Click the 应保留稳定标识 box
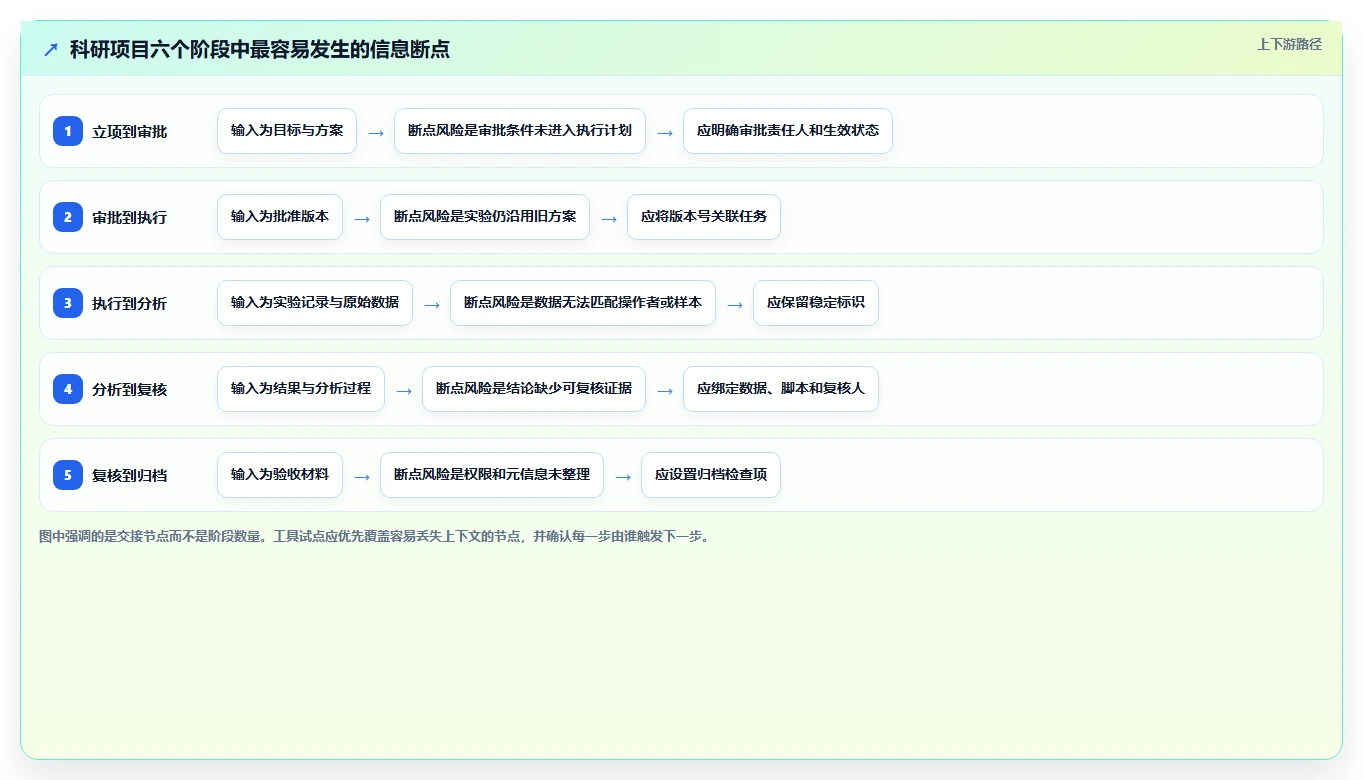1363x780 pixels. pyautogui.click(x=816, y=303)
